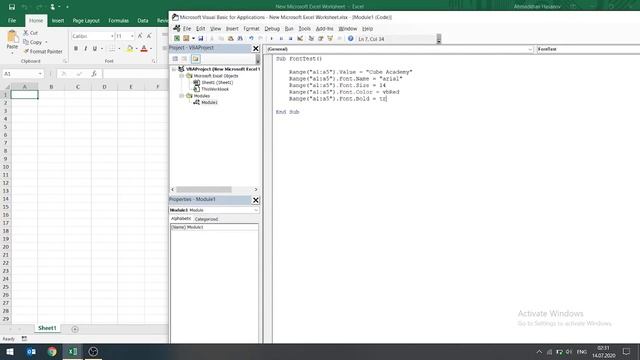This screenshot has height=360, width=640.
Task: Click Copy in Excel clipboard group
Action: coord(33,42)
